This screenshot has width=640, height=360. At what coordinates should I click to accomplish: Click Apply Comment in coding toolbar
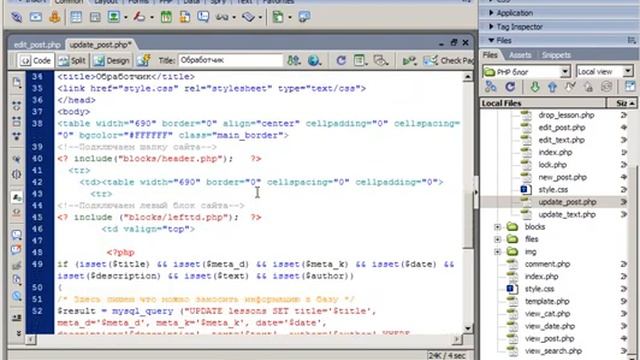coord(17,235)
